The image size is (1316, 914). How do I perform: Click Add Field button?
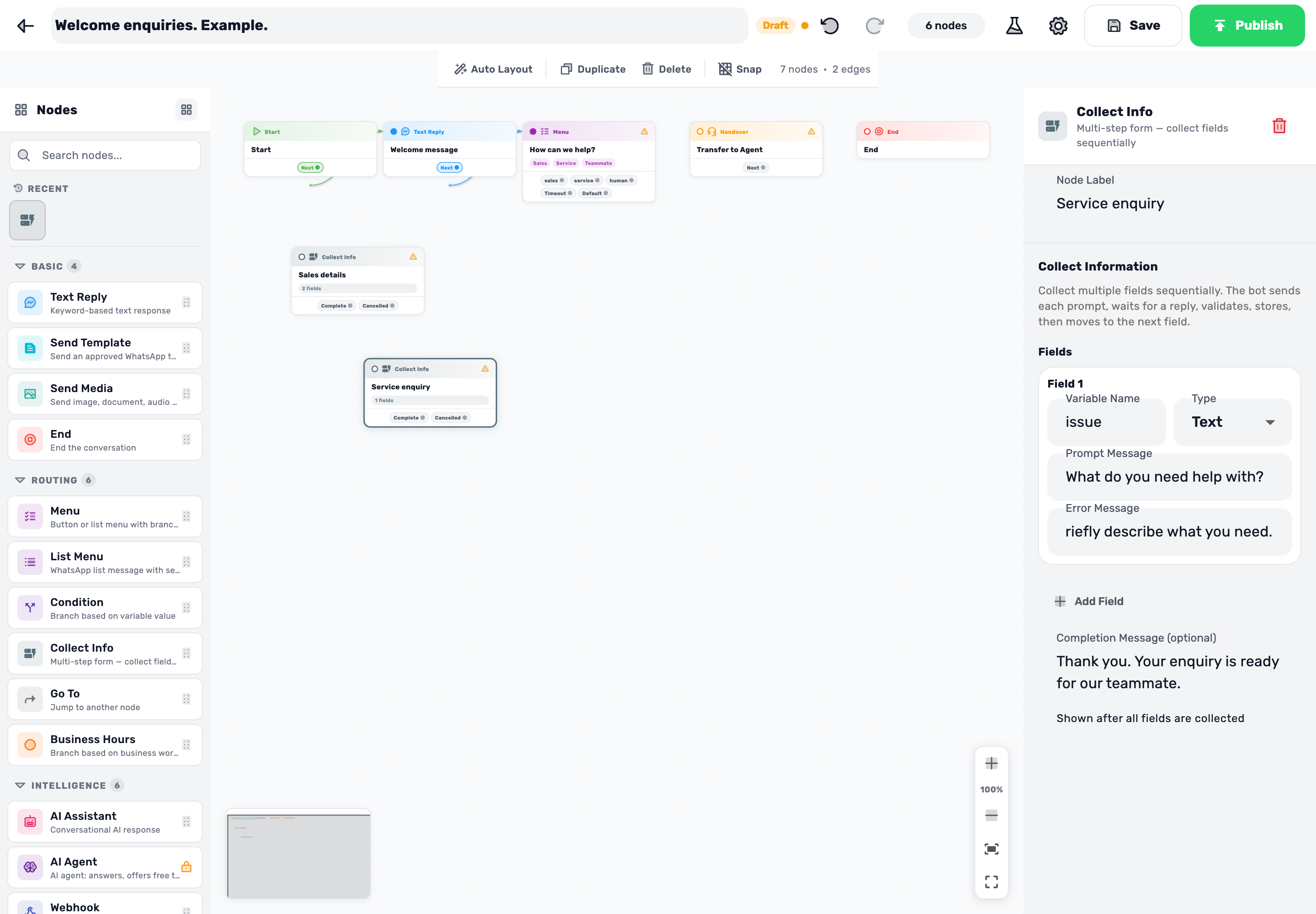point(1089,601)
